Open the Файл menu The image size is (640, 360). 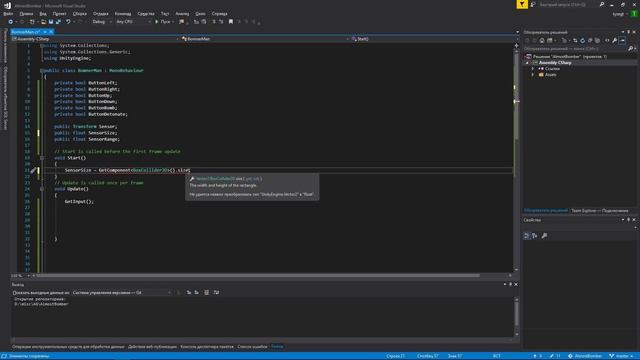coord(8,13)
